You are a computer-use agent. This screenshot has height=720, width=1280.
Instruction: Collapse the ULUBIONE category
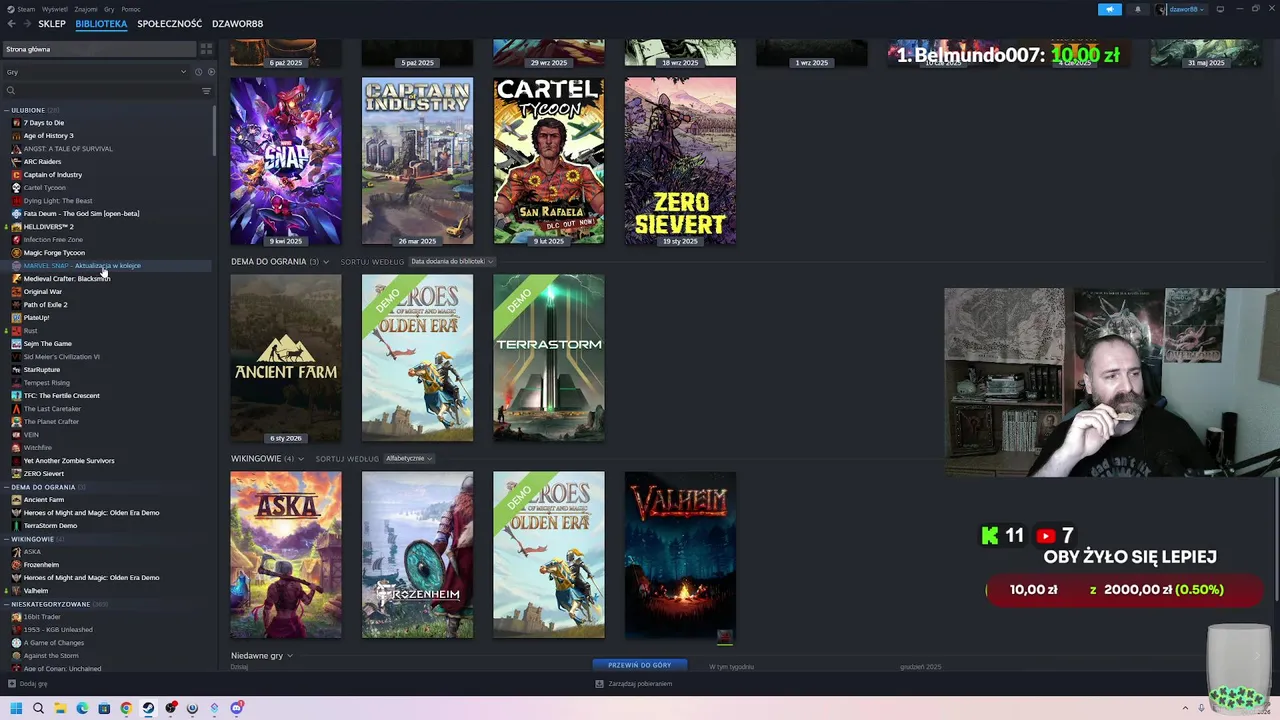tap(7, 110)
